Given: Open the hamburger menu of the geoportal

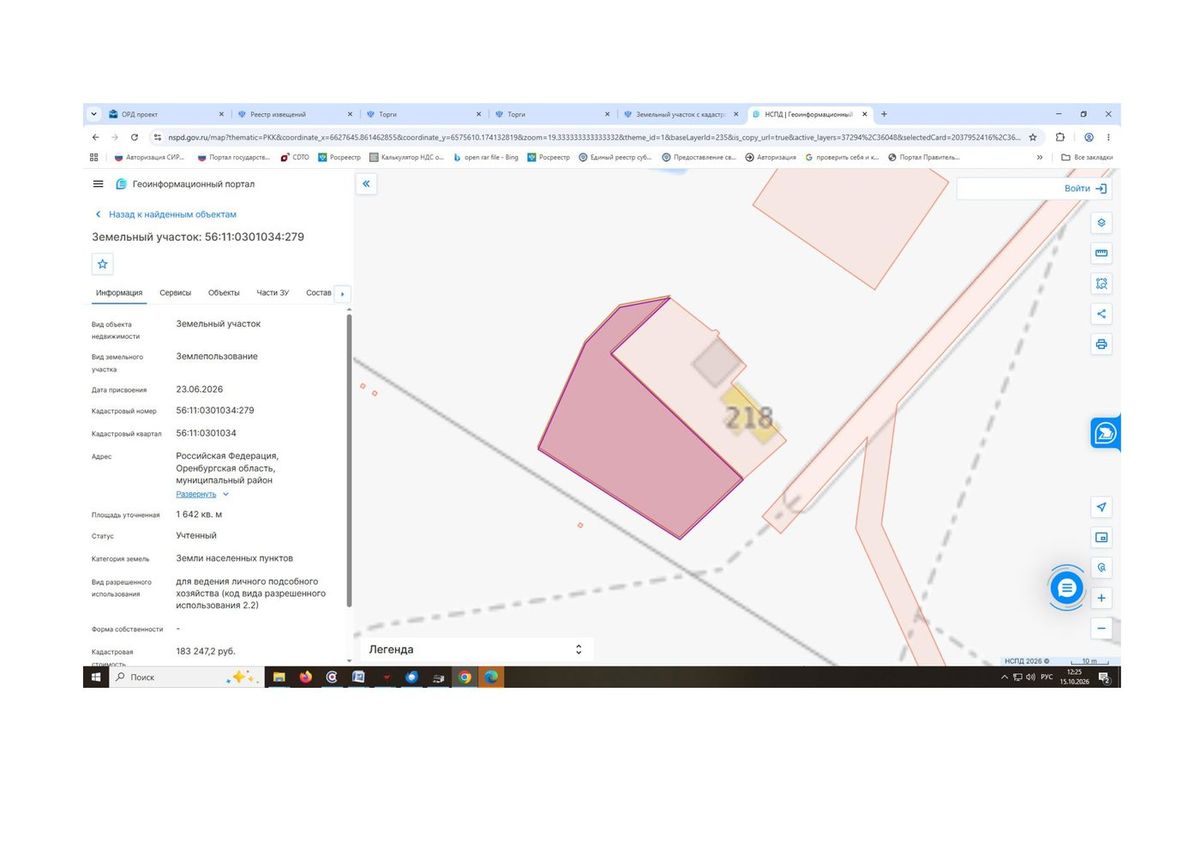Looking at the screenshot, I should click(98, 184).
